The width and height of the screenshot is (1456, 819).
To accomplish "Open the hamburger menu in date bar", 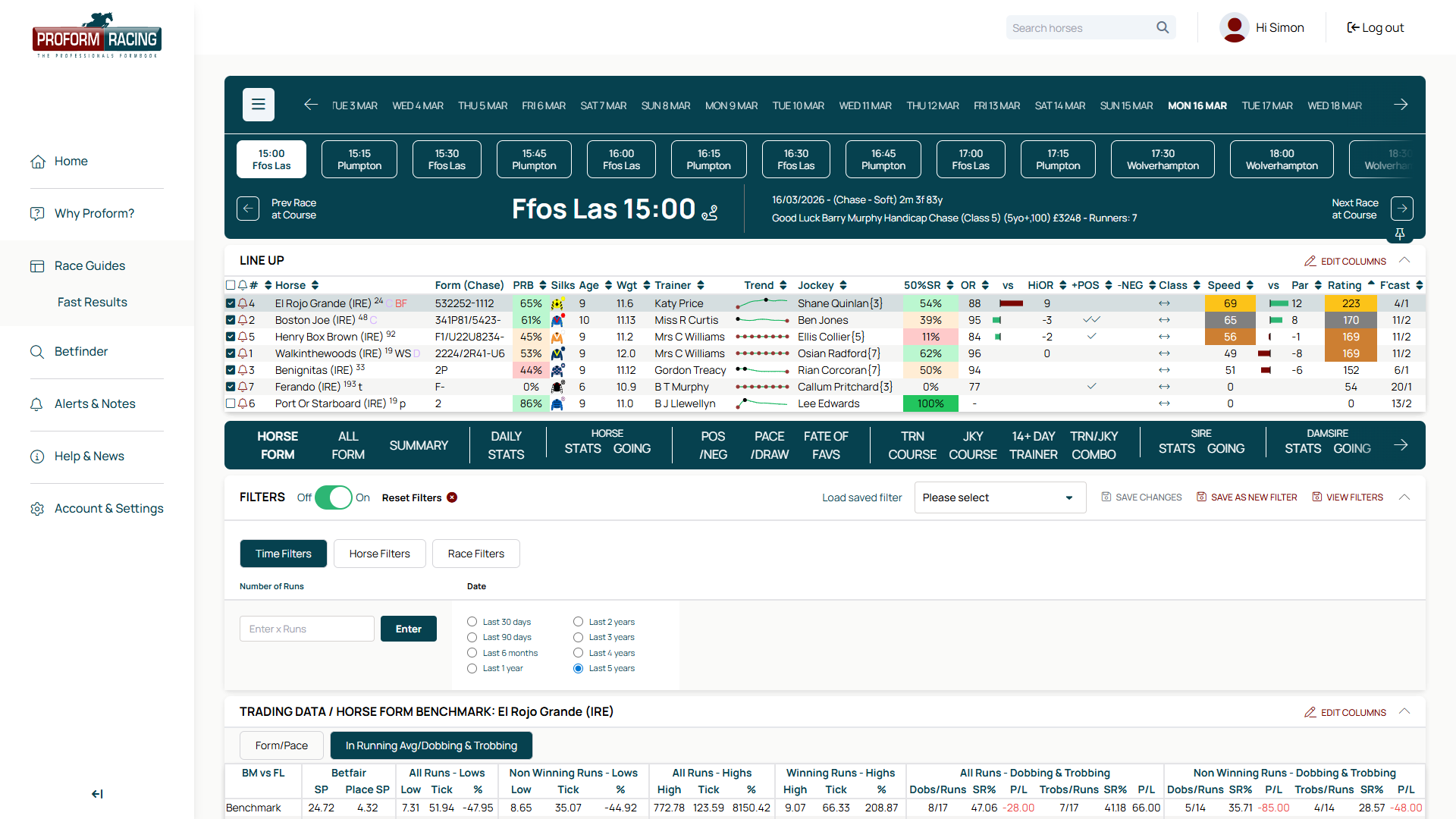I will tap(259, 105).
